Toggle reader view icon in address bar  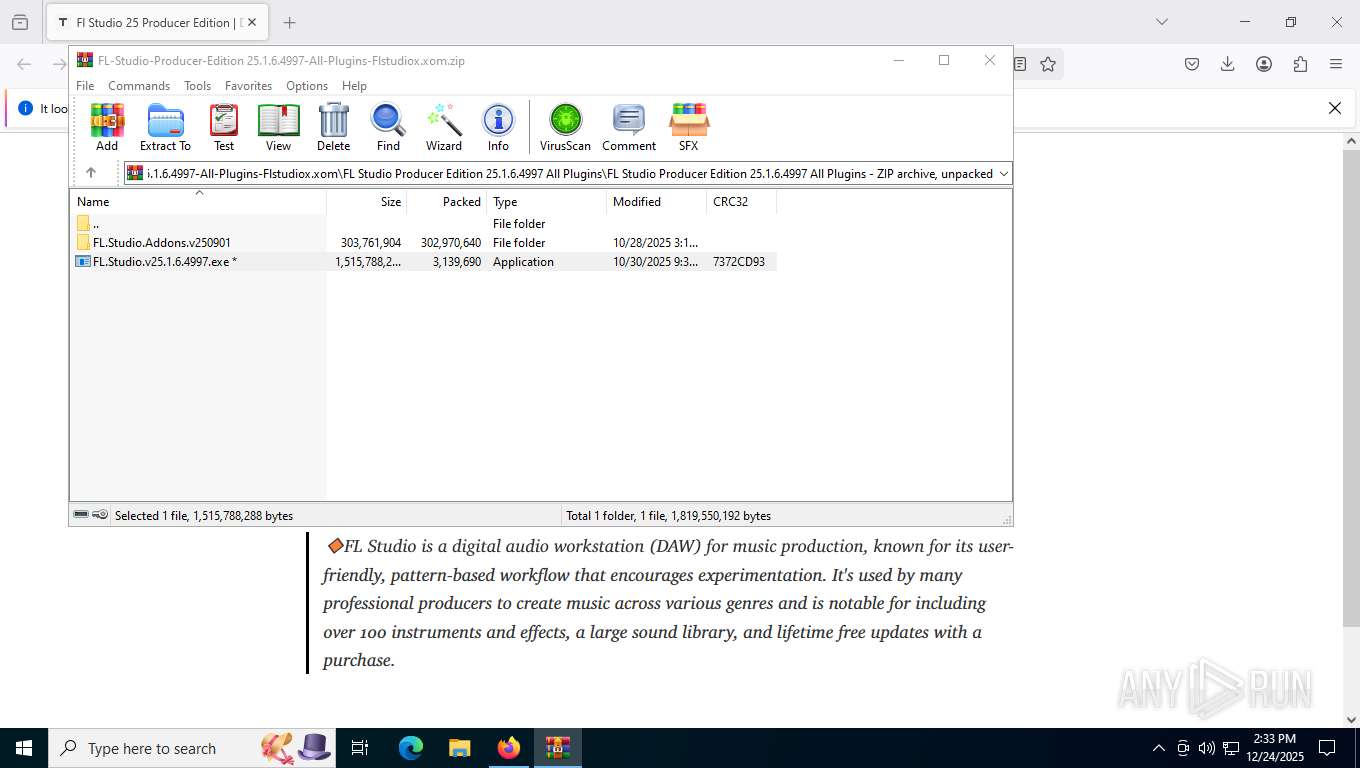1020,64
